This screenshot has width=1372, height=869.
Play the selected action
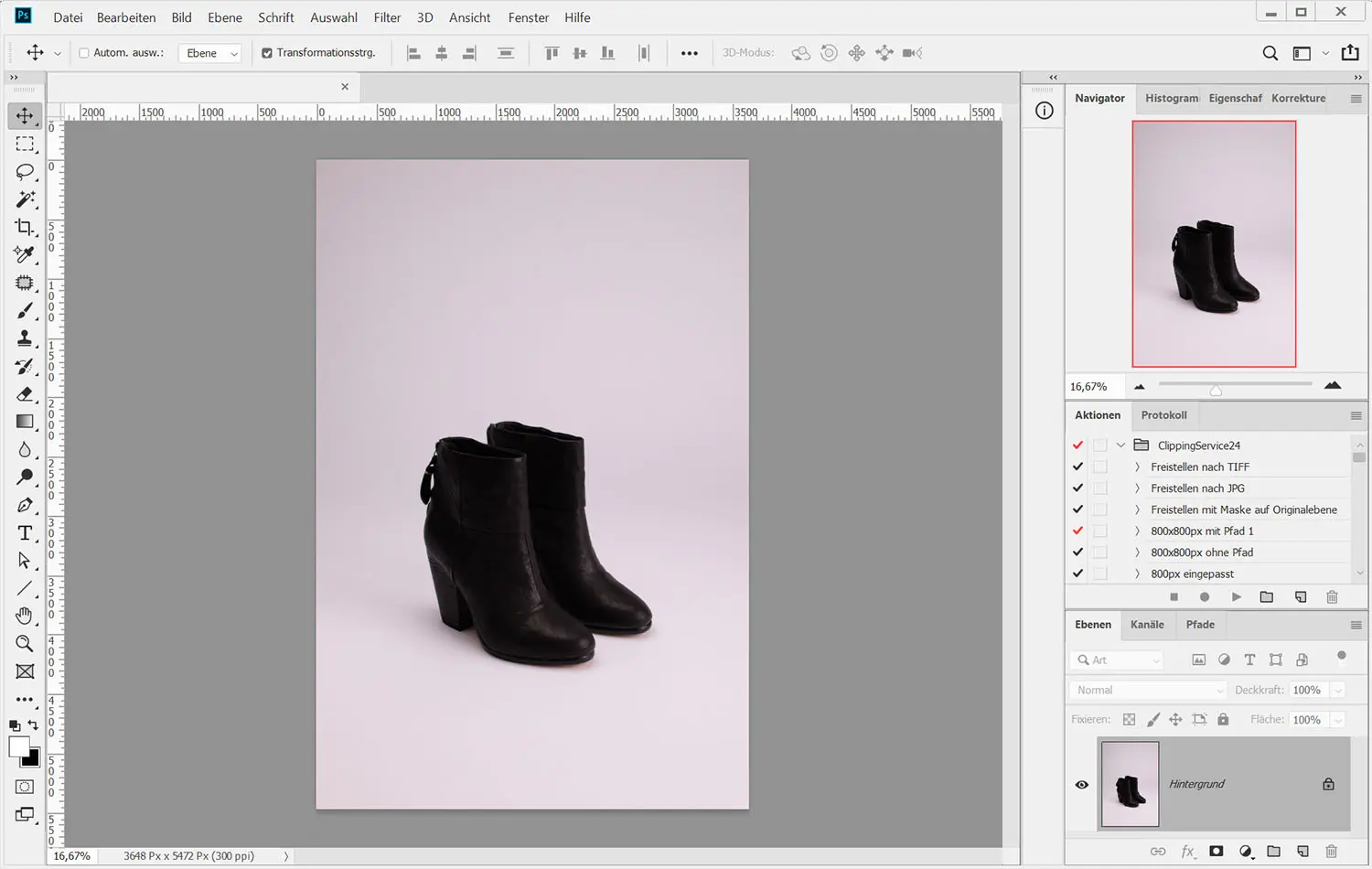pyautogui.click(x=1236, y=597)
